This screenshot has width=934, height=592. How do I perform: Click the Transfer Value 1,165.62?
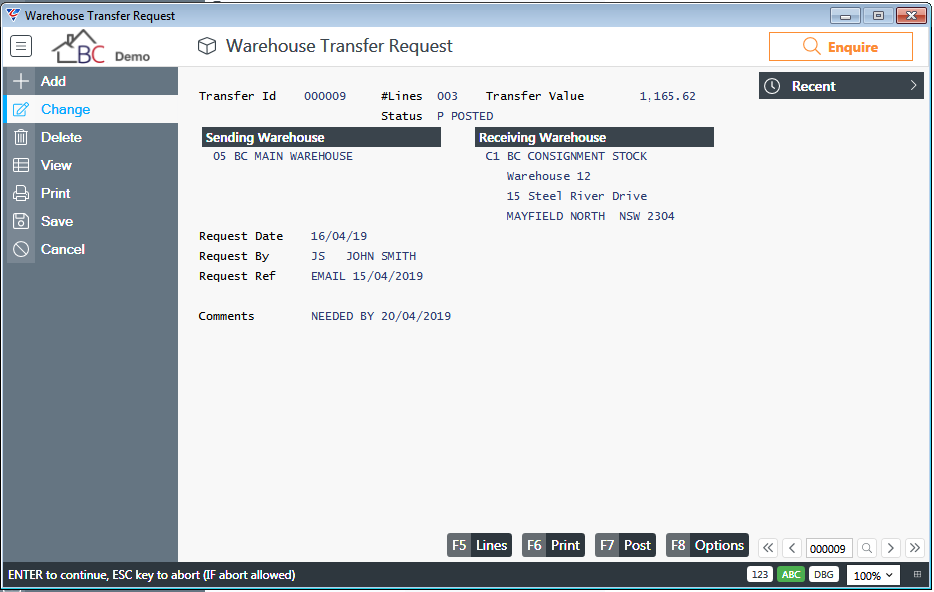(667, 96)
